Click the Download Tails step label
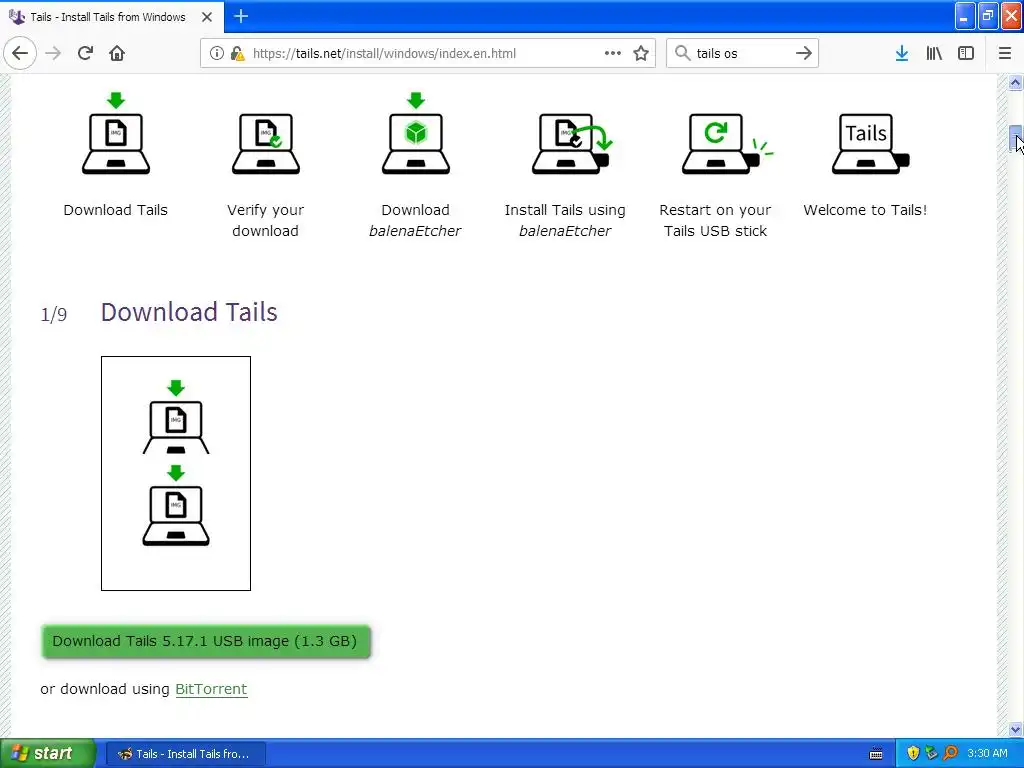Viewport: 1024px width, 768px height. coord(116,210)
